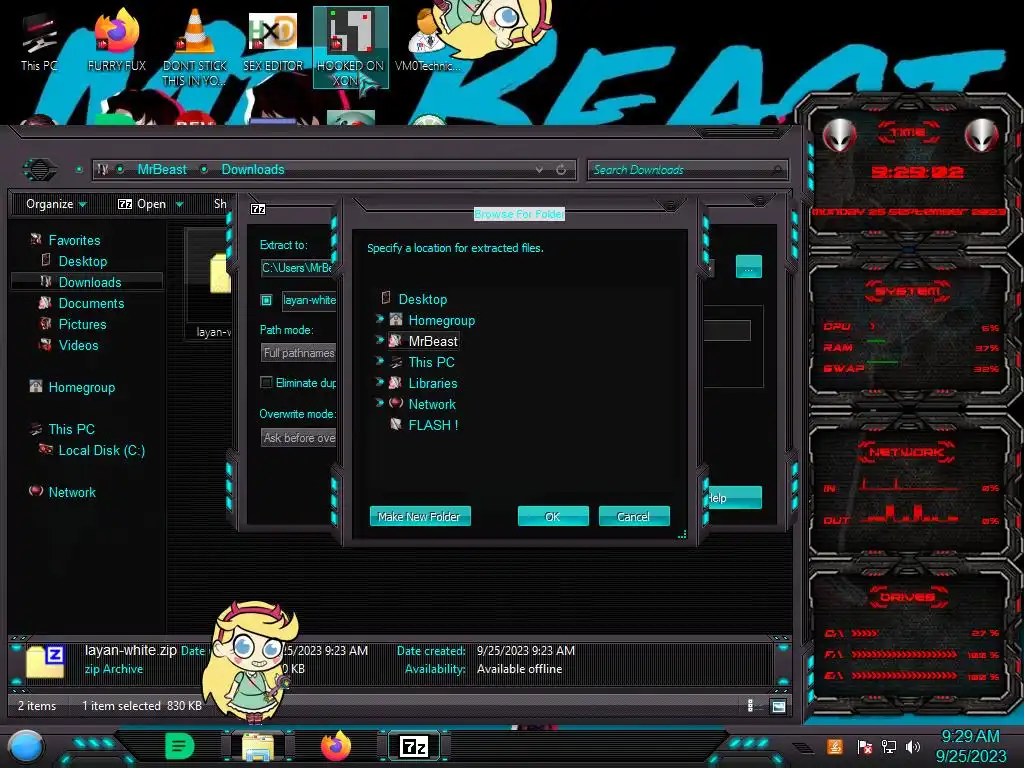Expand the MrBeast folder node
Screen dimensions: 1024x768
379,340
